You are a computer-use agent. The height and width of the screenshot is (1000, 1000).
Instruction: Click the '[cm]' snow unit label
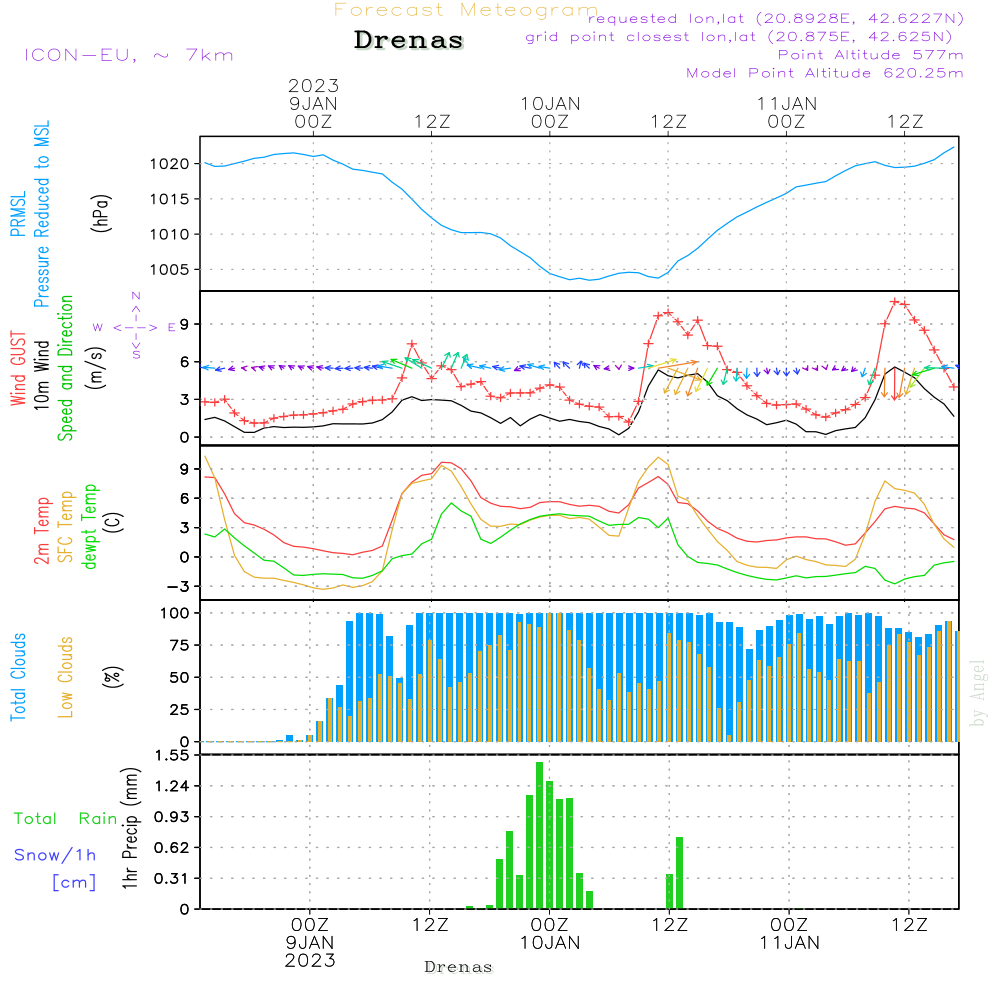click(74, 883)
